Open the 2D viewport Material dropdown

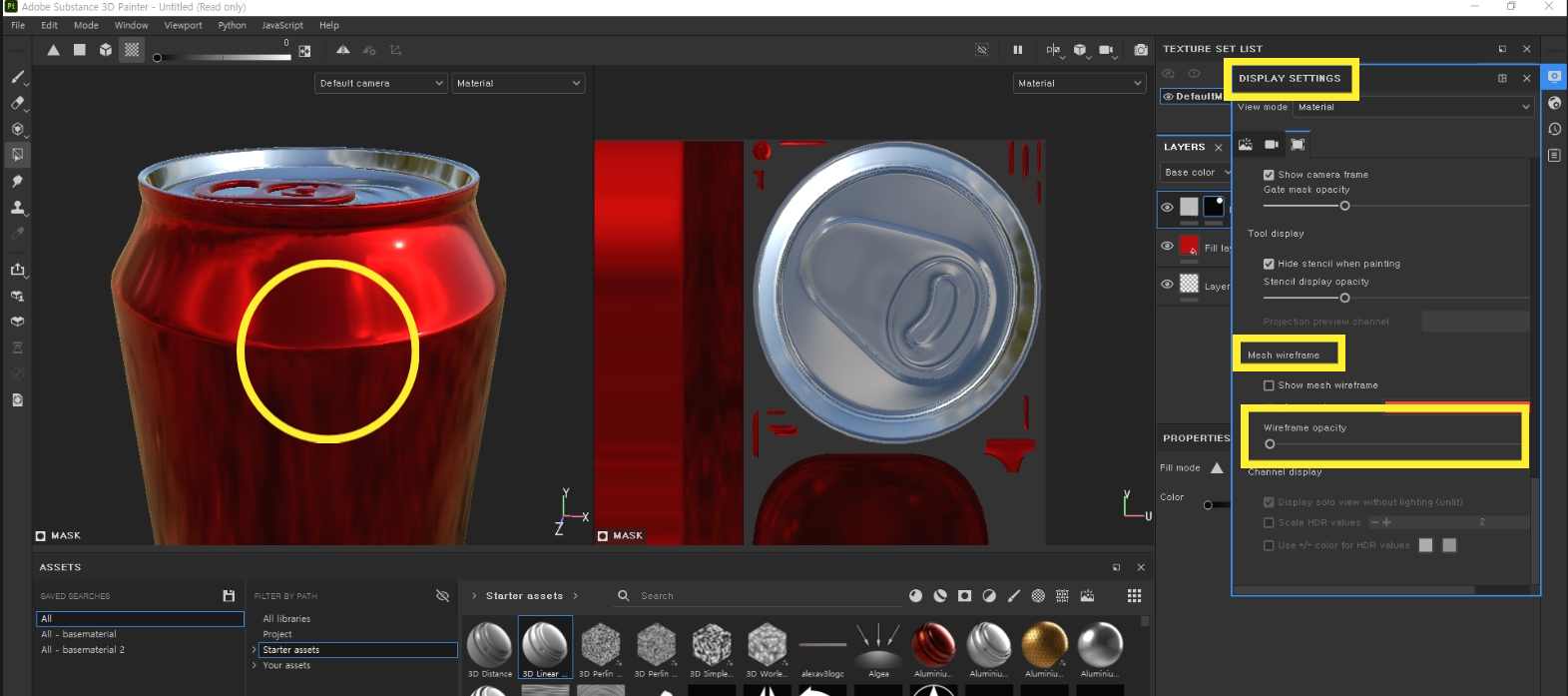[1079, 83]
